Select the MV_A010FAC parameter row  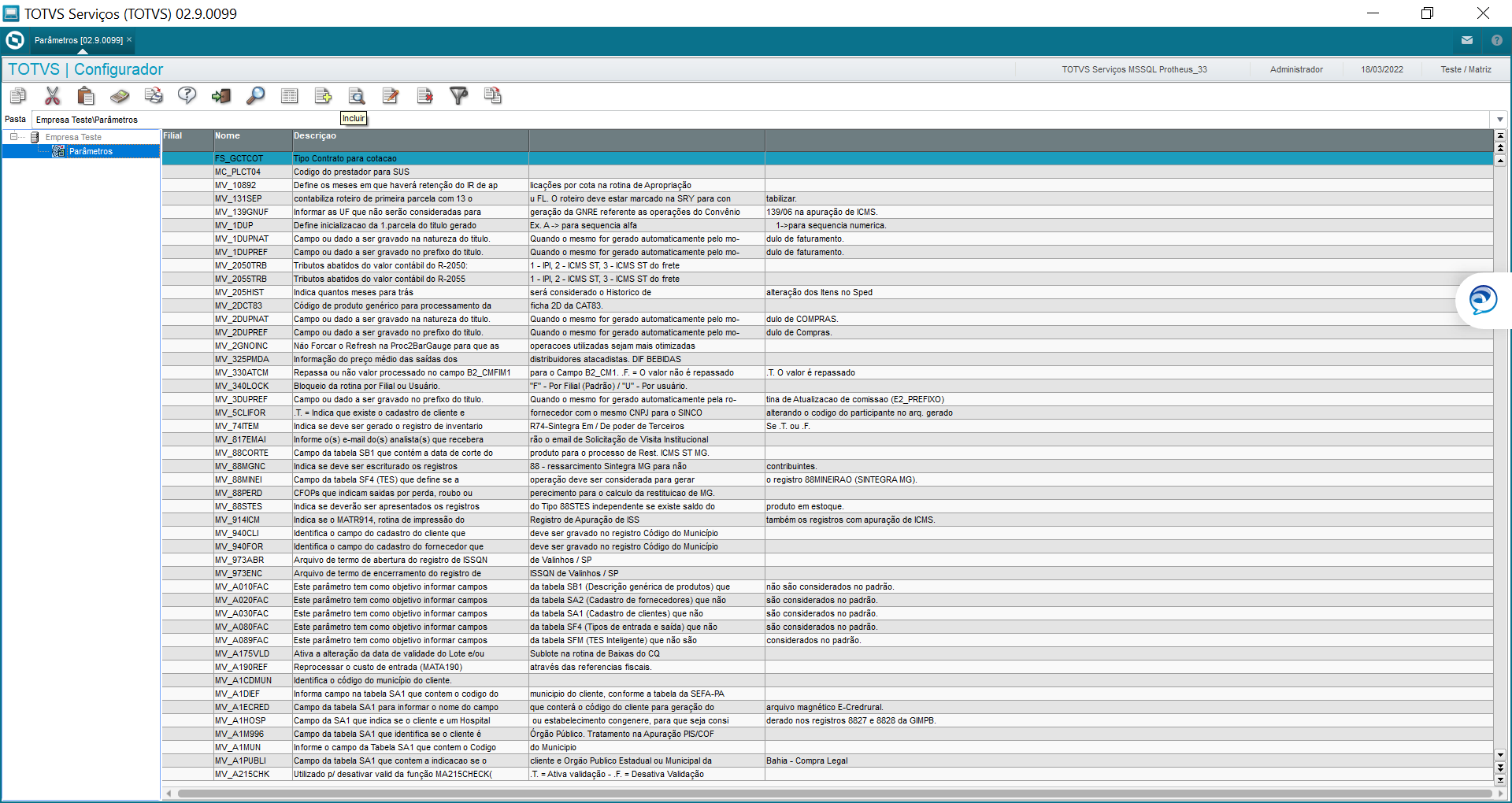(828, 587)
